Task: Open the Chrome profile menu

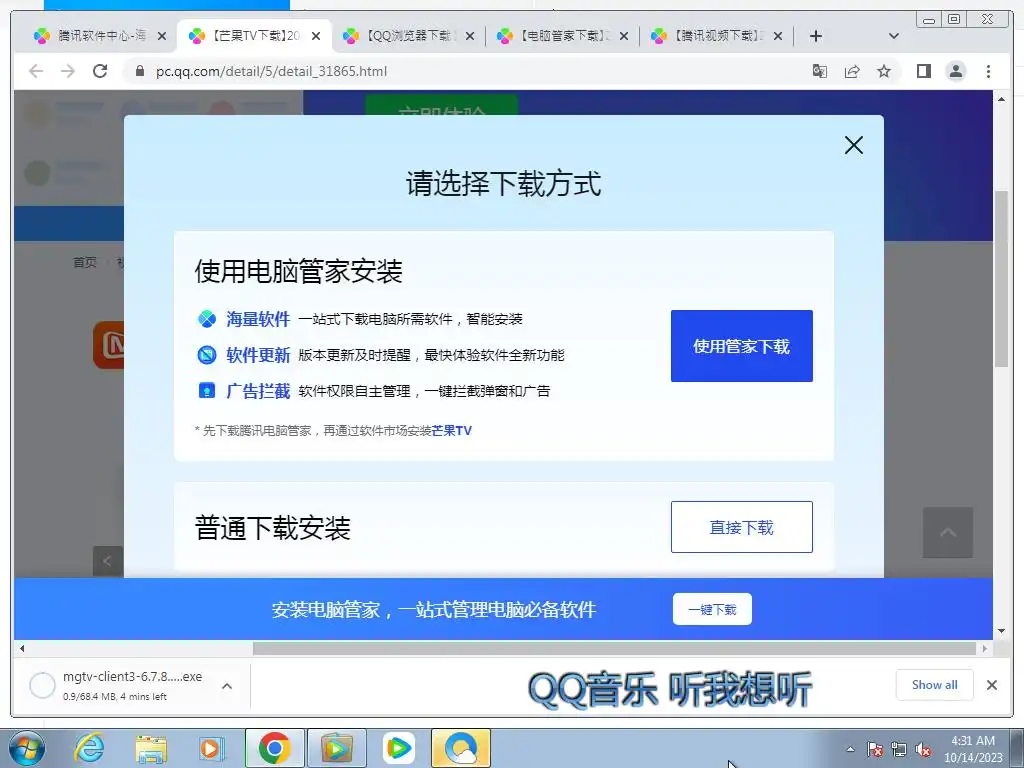Action: 955,71
